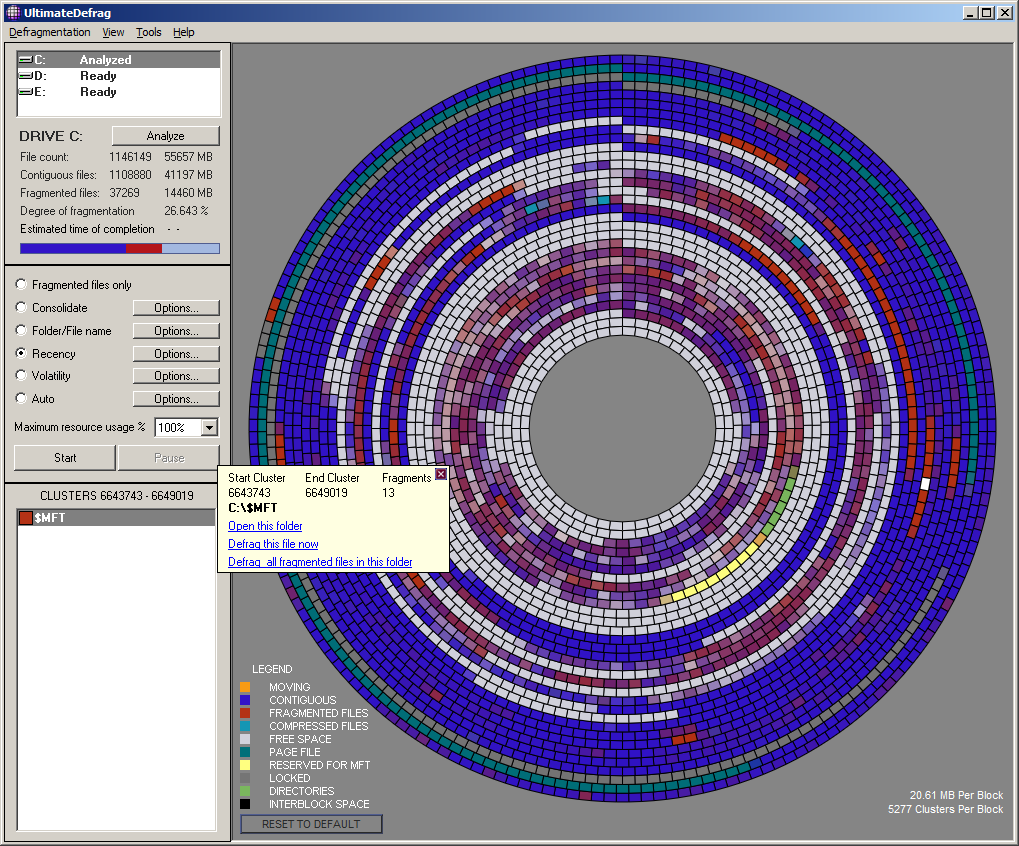Click the red $MFT file icon in cluster list
This screenshot has width=1019, height=846.
point(25,518)
